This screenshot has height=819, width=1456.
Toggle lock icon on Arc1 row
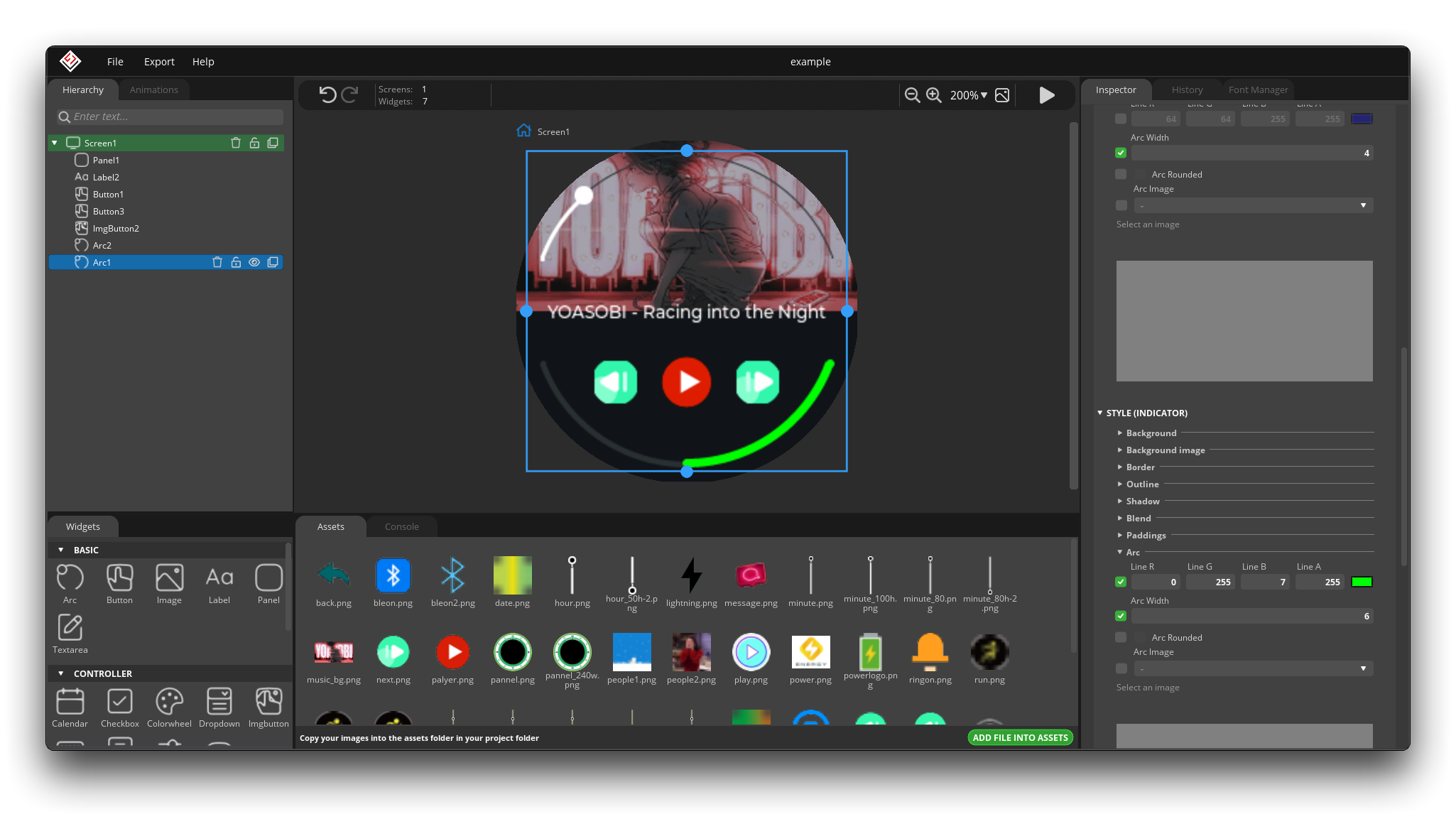coord(236,262)
